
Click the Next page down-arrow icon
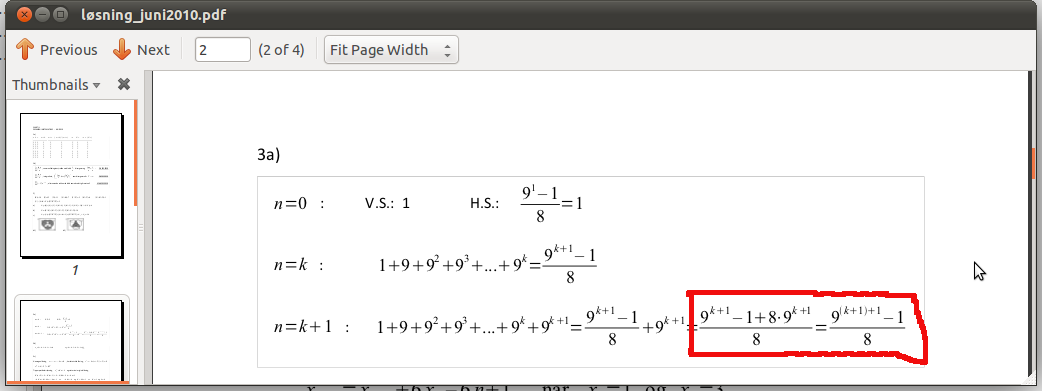pyautogui.click(x=122, y=50)
